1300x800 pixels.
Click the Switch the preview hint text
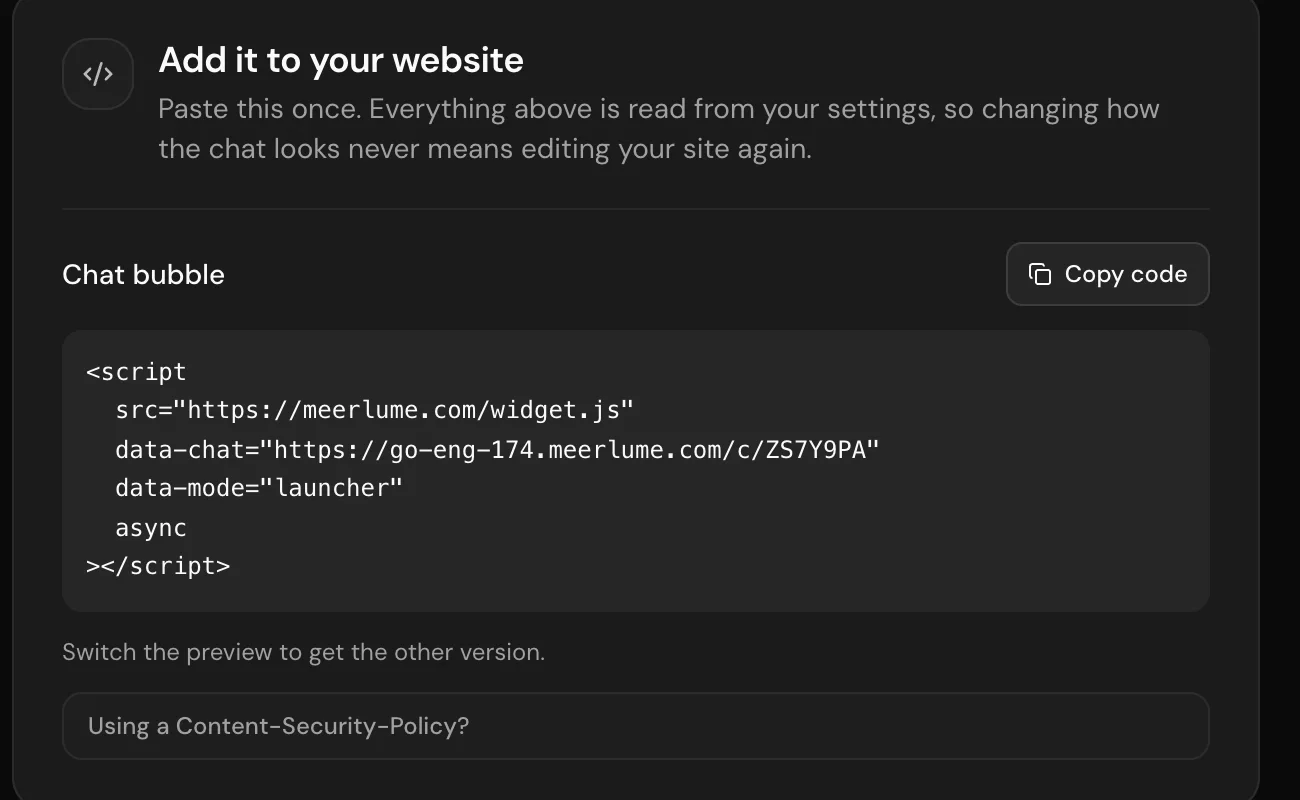pos(303,653)
